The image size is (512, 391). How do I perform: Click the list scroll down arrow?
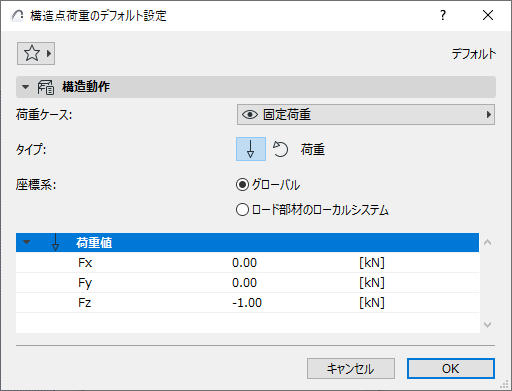tap(487, 324)
